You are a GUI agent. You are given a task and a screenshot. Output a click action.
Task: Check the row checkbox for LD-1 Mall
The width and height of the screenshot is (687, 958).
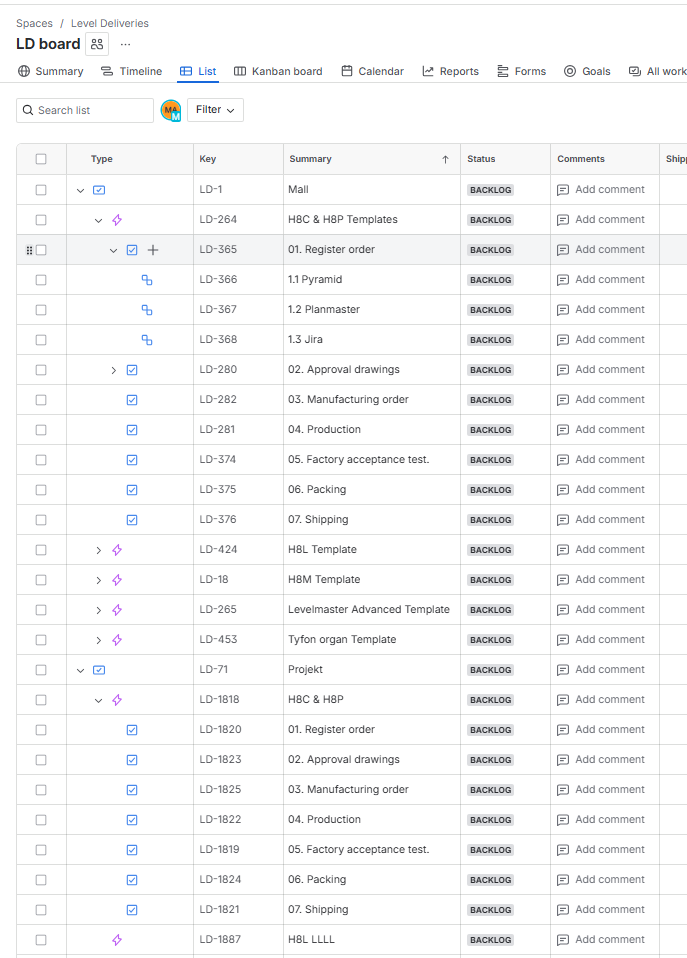pyautogui.click(x=41, y=189)
